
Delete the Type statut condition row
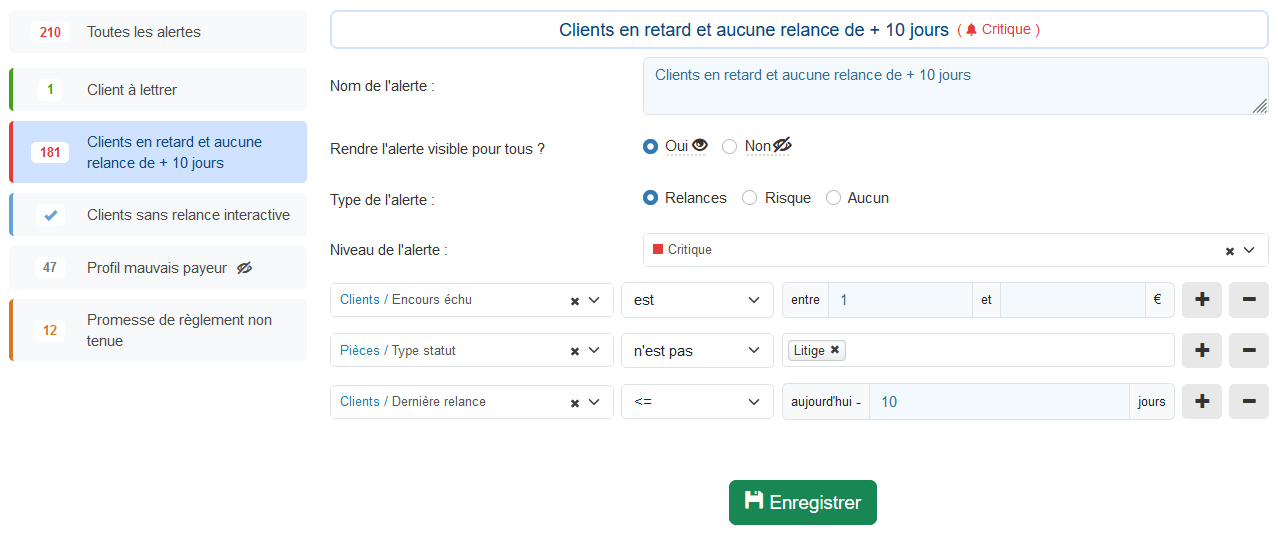point(1249,350)
